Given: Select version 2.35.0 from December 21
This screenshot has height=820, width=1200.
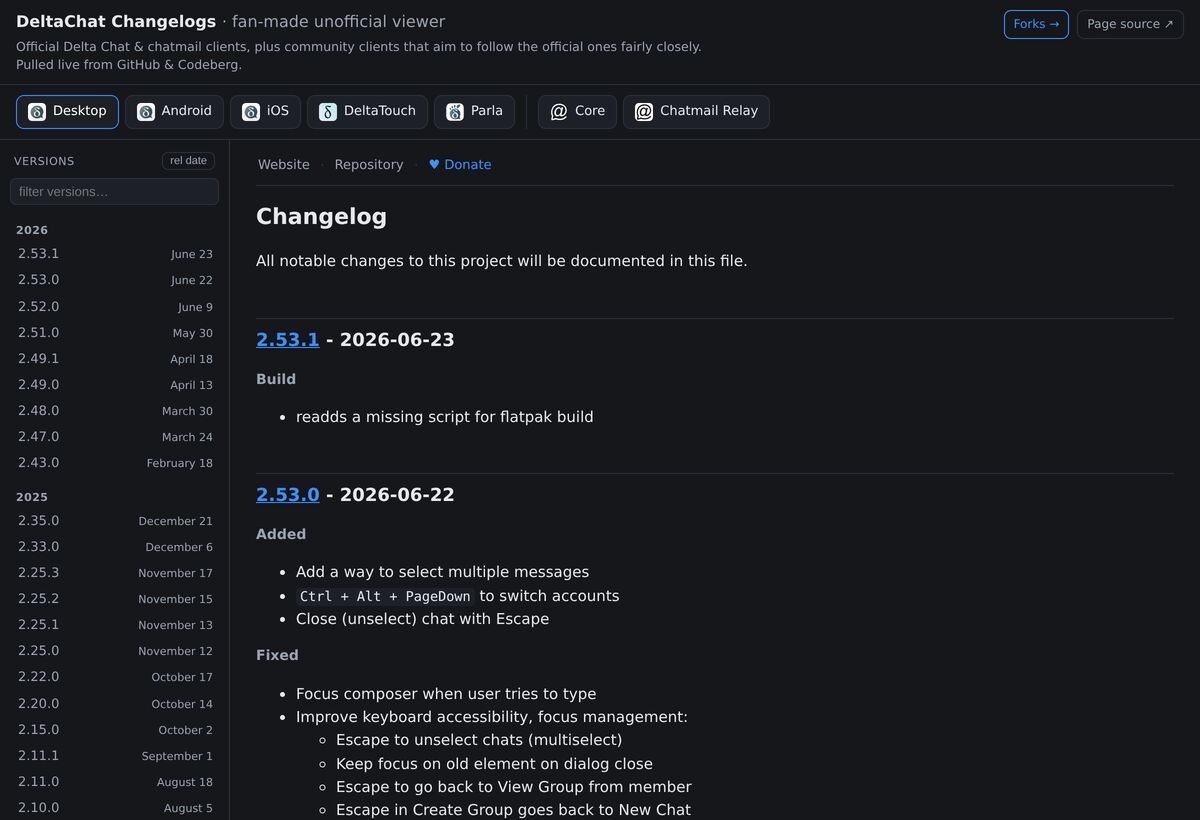Looking at the screenshot, I should (x=114, y=521).
